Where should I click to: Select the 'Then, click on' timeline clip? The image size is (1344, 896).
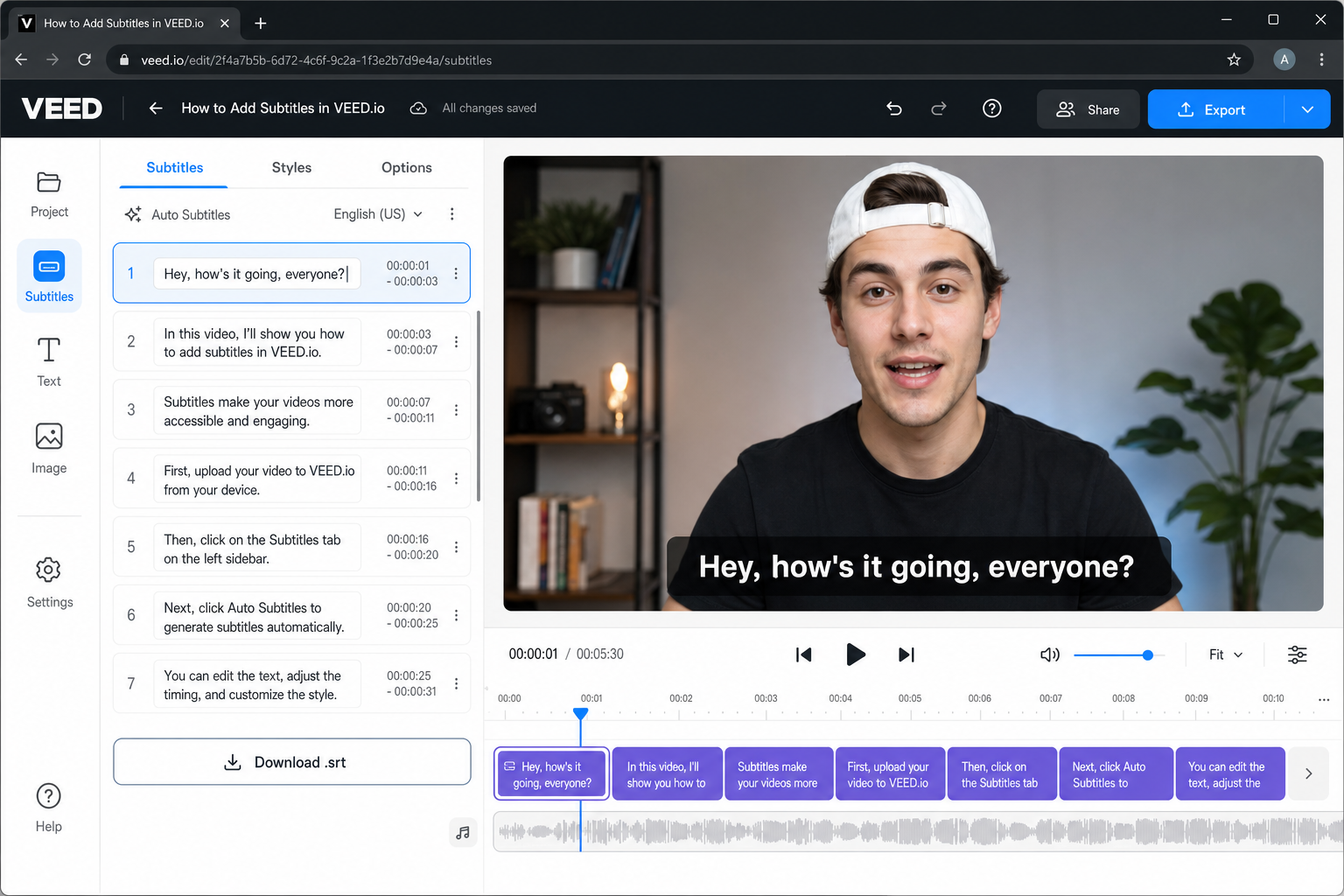pyautogui.click(x=1003, y=774)
